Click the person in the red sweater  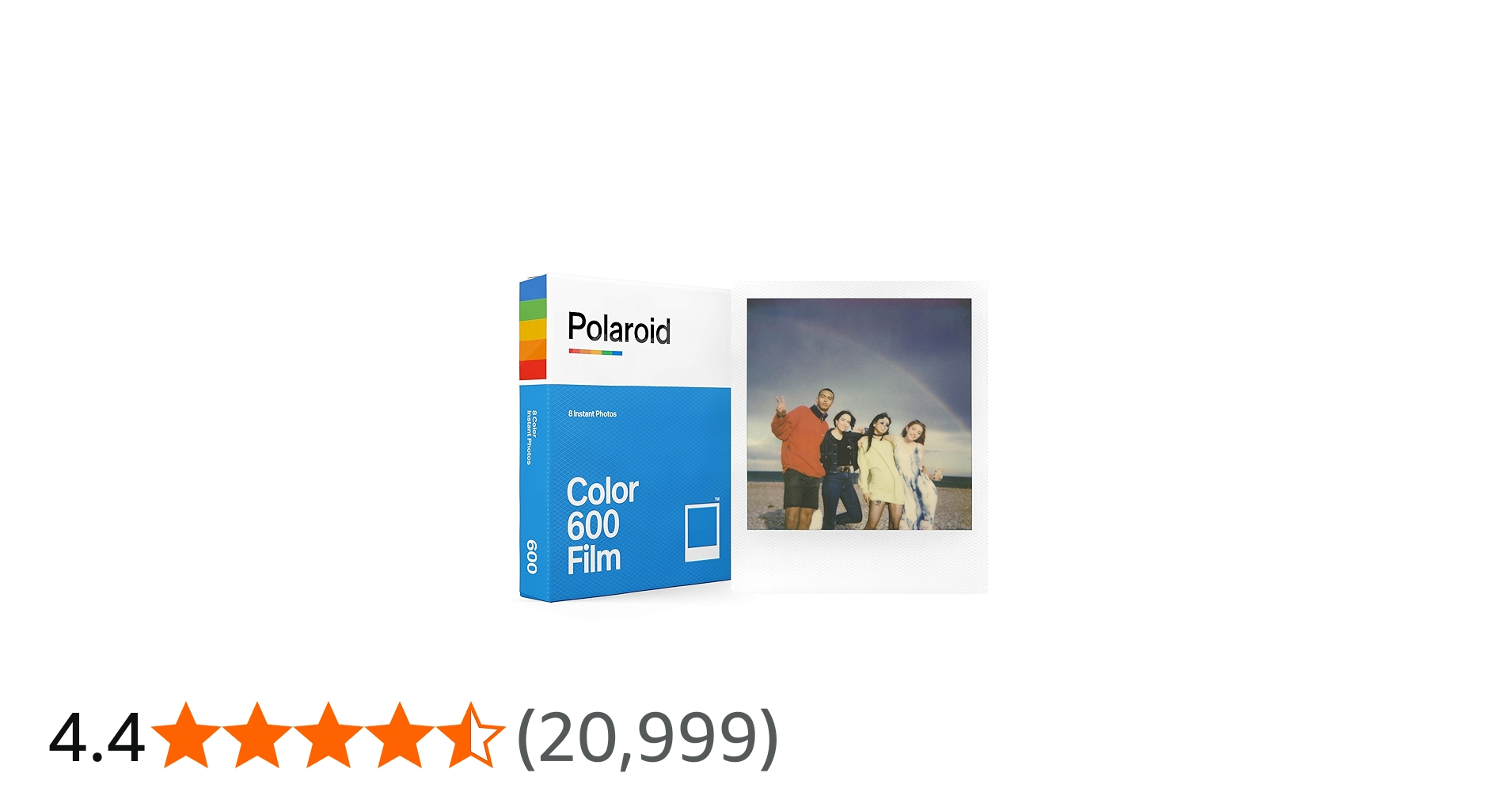tap(802, 456)
